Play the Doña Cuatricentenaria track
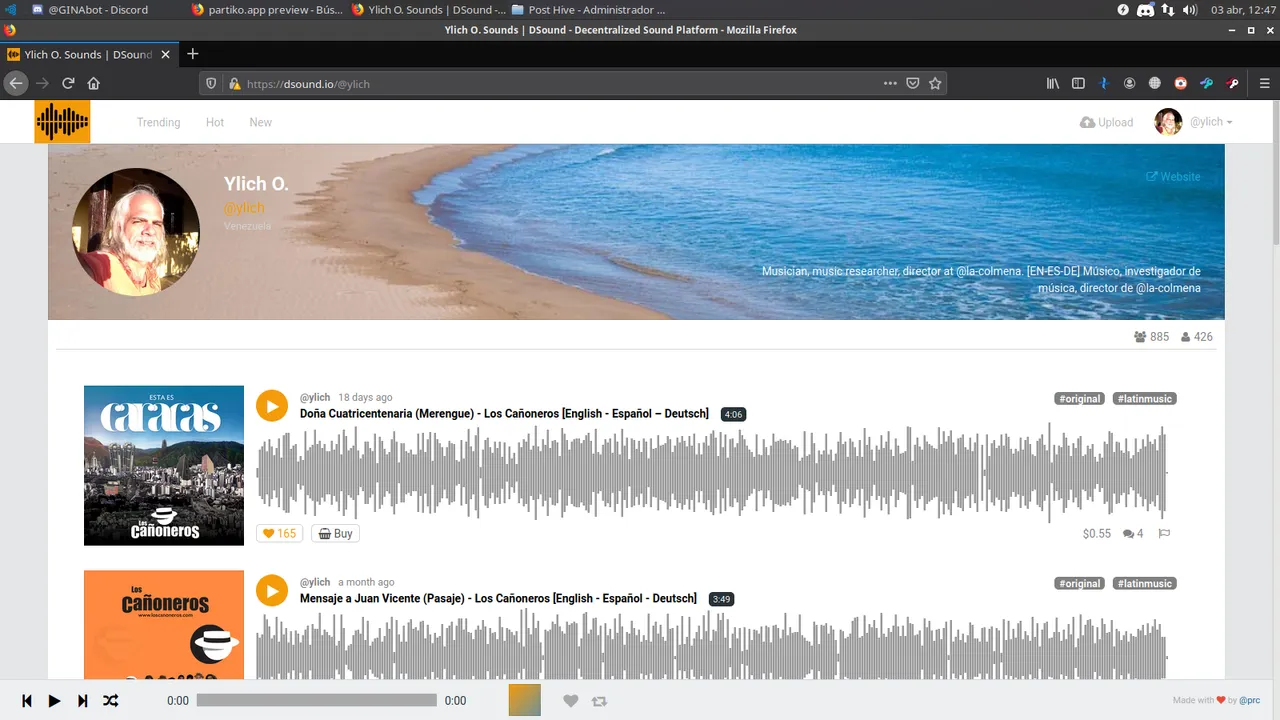The height and width of the screenshot is (720, 1280). [272, 406]
